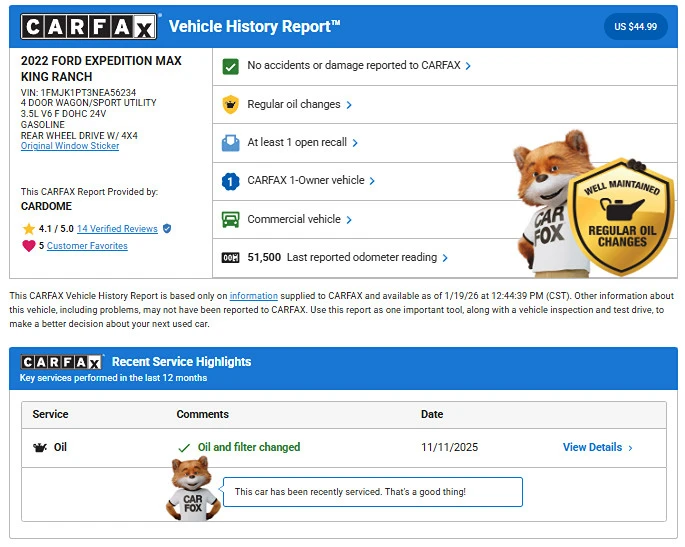
Task: Expand the At least 1 open recall chevron
Action: (x=355, y=143)
